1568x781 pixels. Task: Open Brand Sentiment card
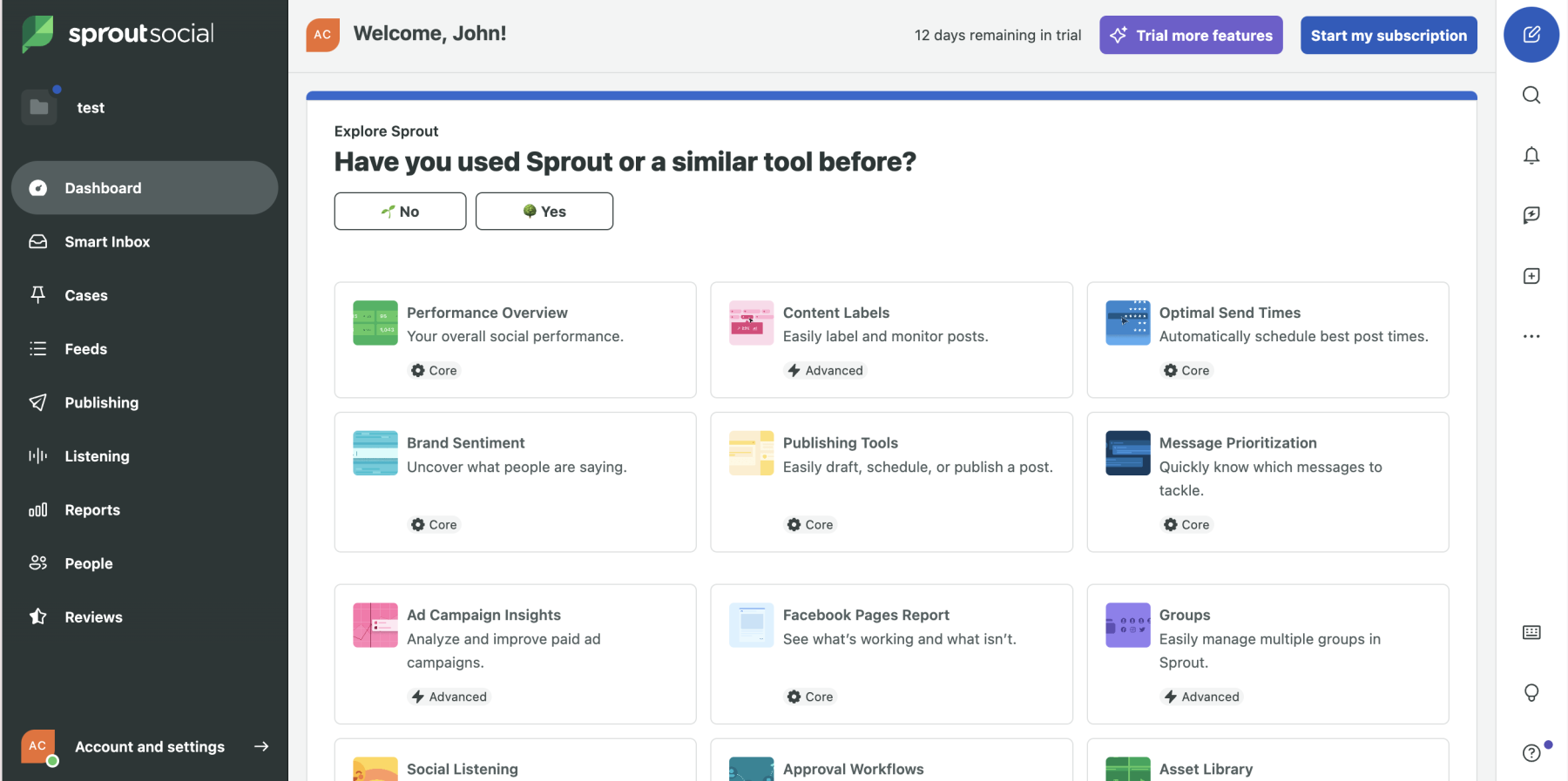coord(516,482)
